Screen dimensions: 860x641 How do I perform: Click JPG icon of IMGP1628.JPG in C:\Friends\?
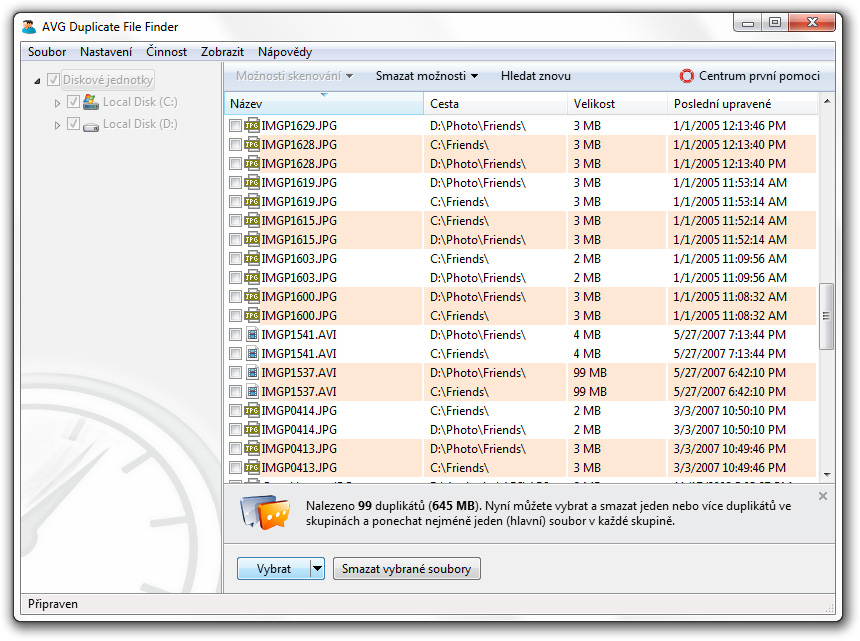pos(252,145)
